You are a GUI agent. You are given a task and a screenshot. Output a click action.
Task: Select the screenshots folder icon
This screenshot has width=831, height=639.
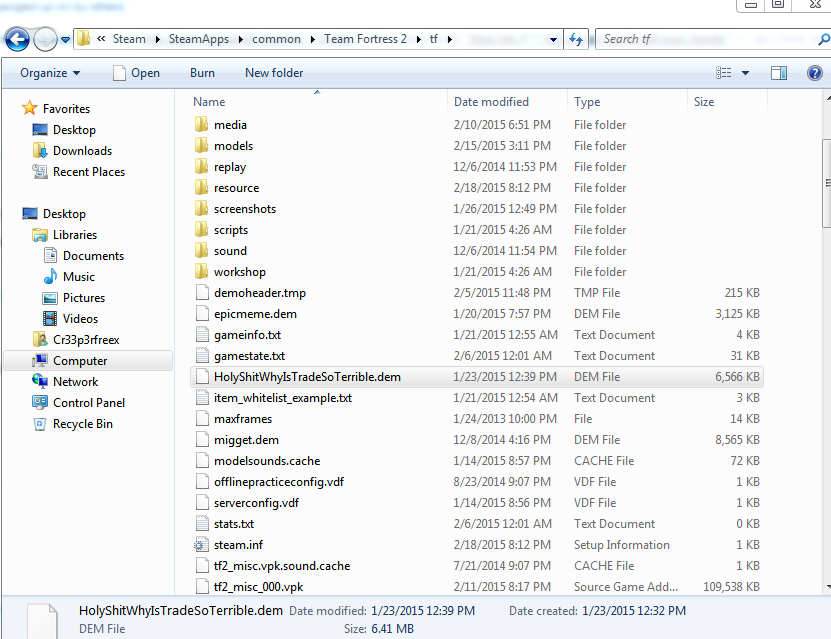pyautogui.click(x=201, y=209)
